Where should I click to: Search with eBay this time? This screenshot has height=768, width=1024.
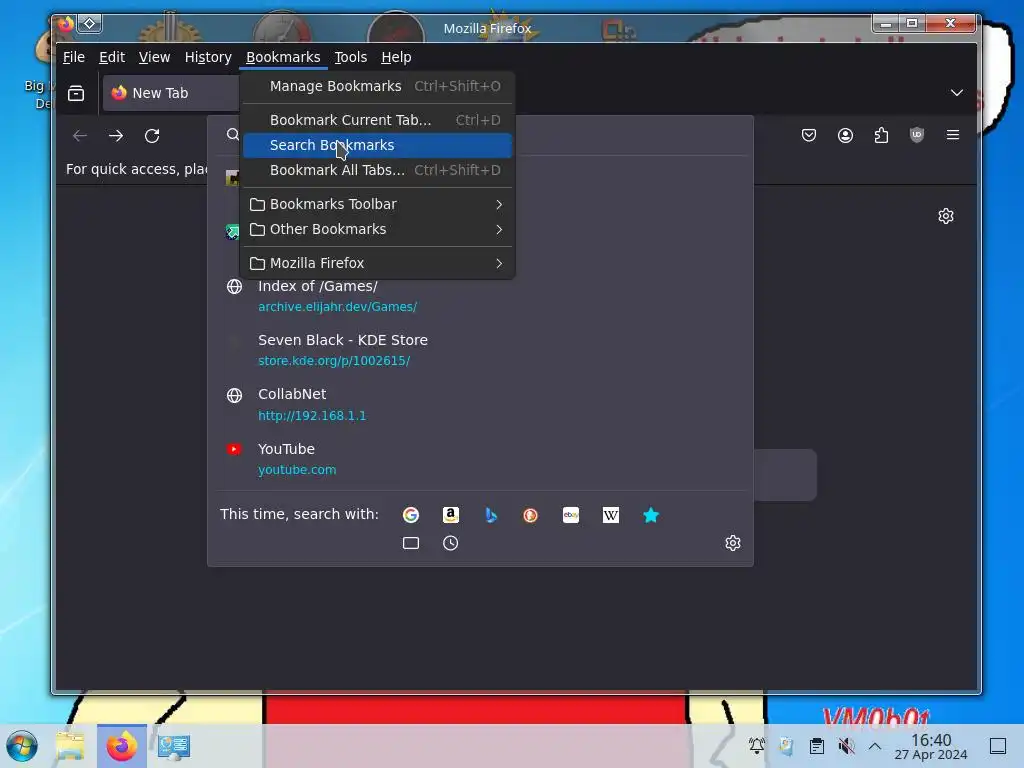[x=571, y=515]
